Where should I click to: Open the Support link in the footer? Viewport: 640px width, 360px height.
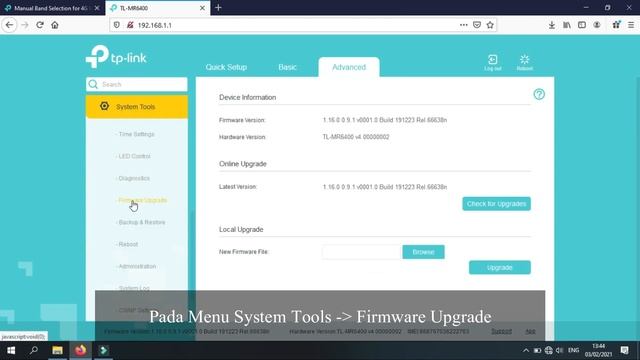coord(501,331)
